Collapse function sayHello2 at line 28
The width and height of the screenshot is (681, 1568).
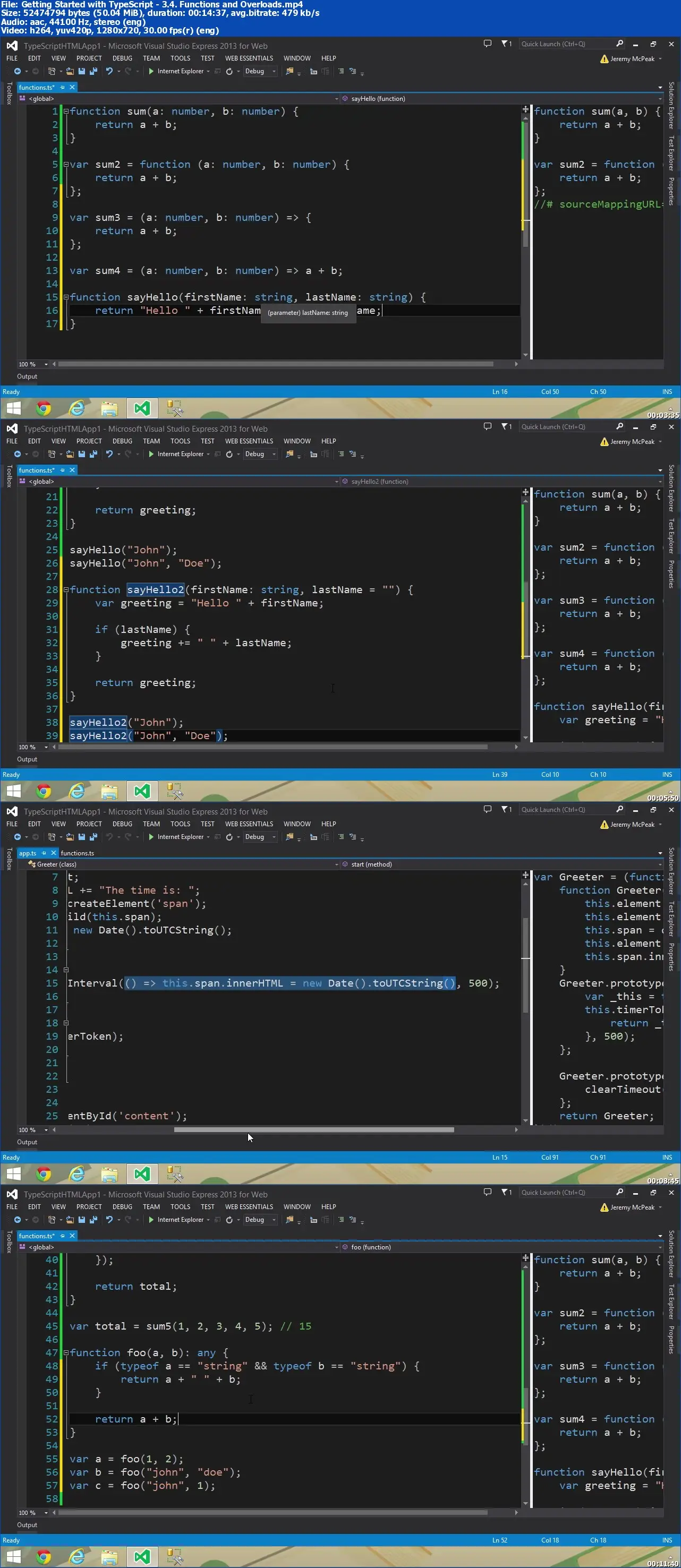pyautogui.click(x=66, y=590)
